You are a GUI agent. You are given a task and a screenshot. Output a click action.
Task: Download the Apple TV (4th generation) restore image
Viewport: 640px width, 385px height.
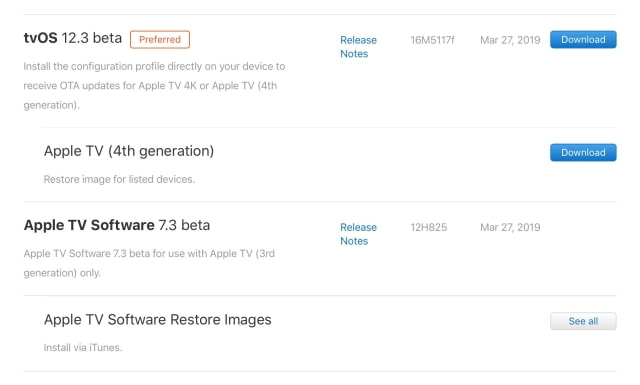(x=583, y=153)
